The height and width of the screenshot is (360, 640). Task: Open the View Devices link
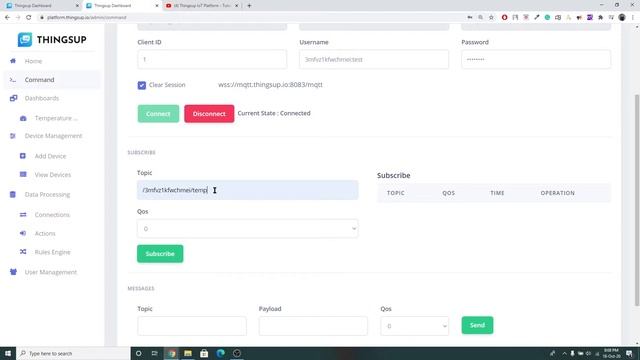[x=53, y=175]
